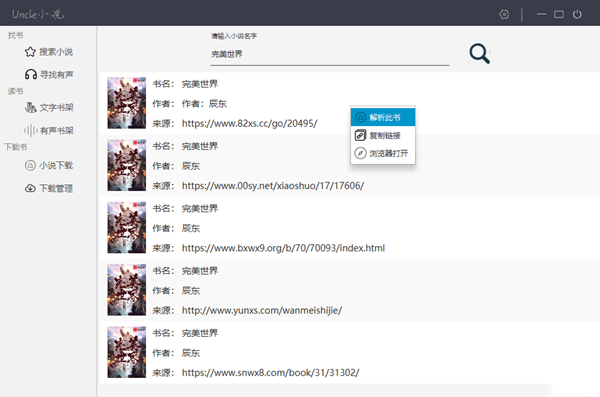Open settings gear in title bar
Image resolution: width=600 pixels, height=397 pixels.
click(504, 15)
